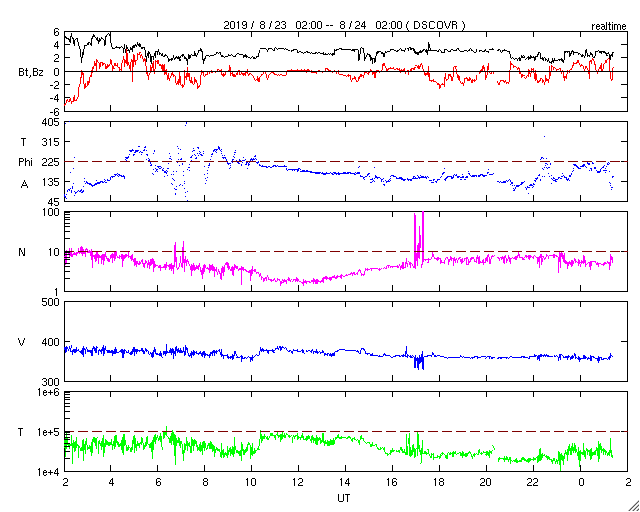Viewport: 640px width, 512px height.
Task: Click the '16' hour tick on UT axis
Action: click(x=392, y=482)
